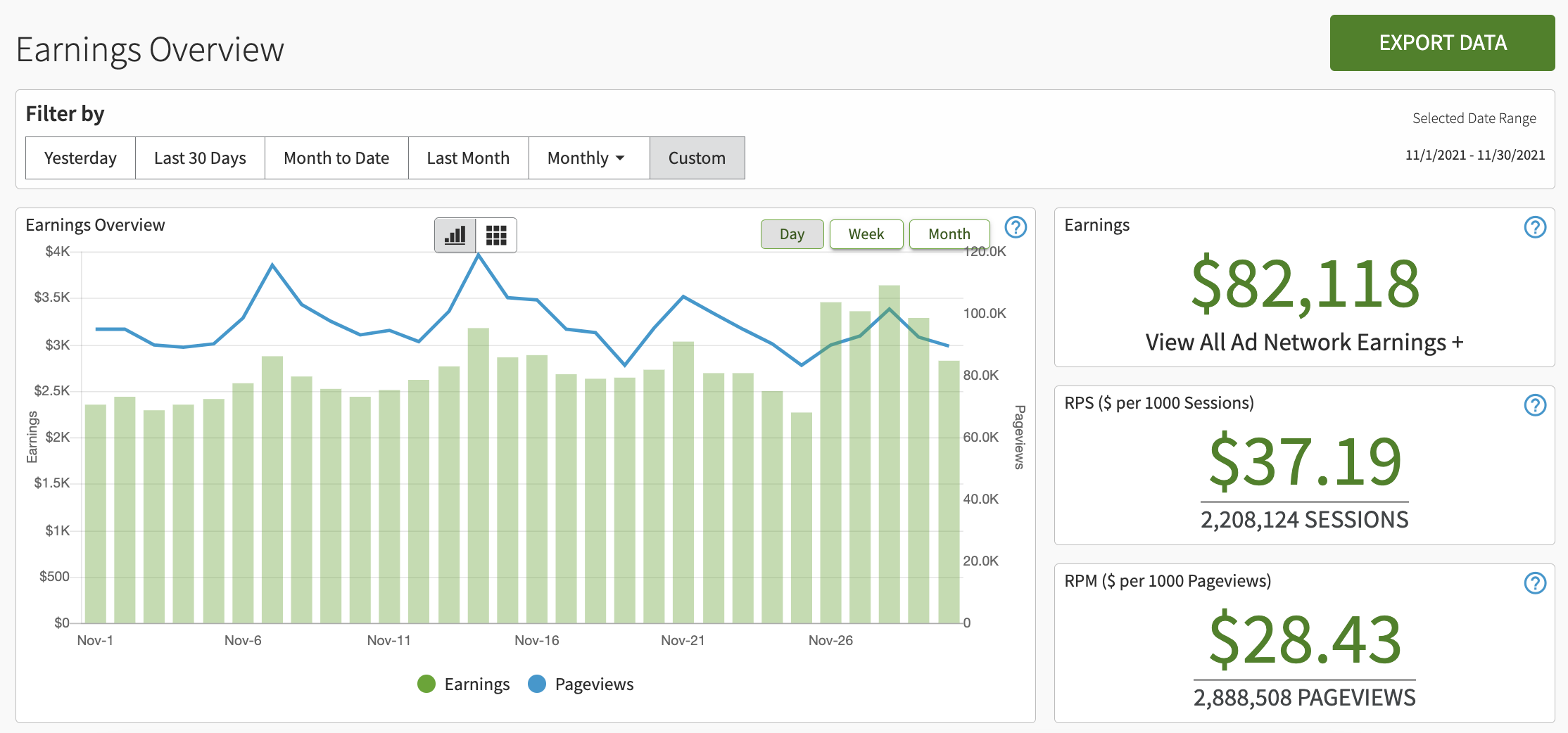
Task: Open help icon on Earnings card
Action: pyautogui.click(x=1535, y=227)
